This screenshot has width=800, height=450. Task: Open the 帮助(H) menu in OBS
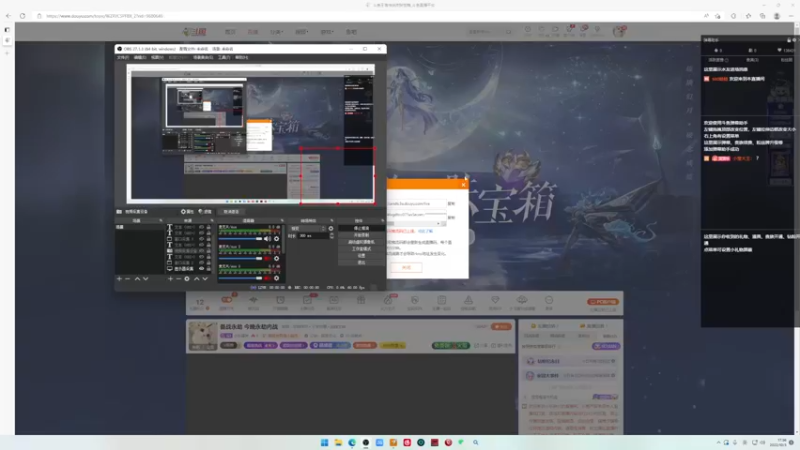242,57
